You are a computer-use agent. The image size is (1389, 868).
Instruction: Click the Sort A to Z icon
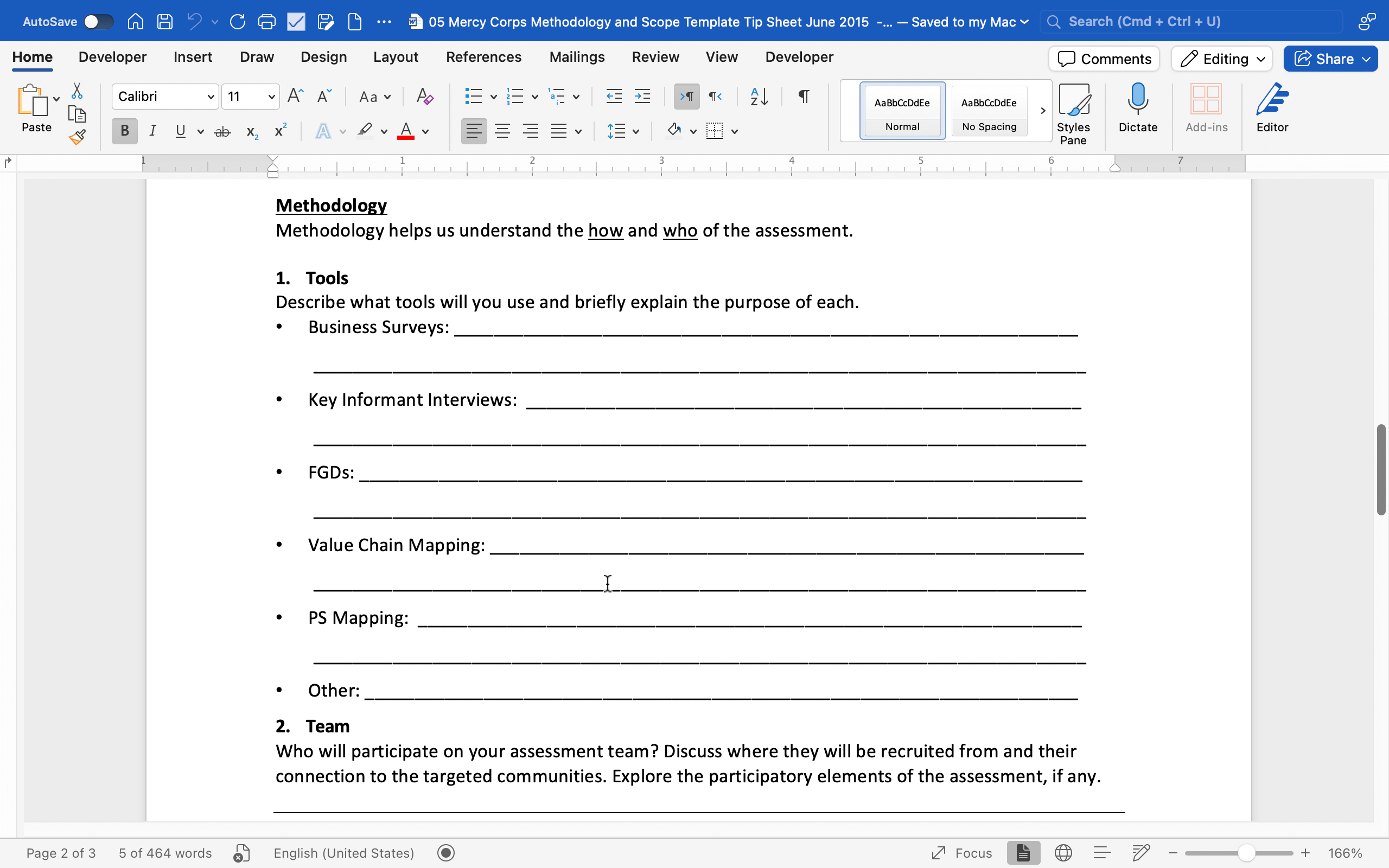pos(759,97)
